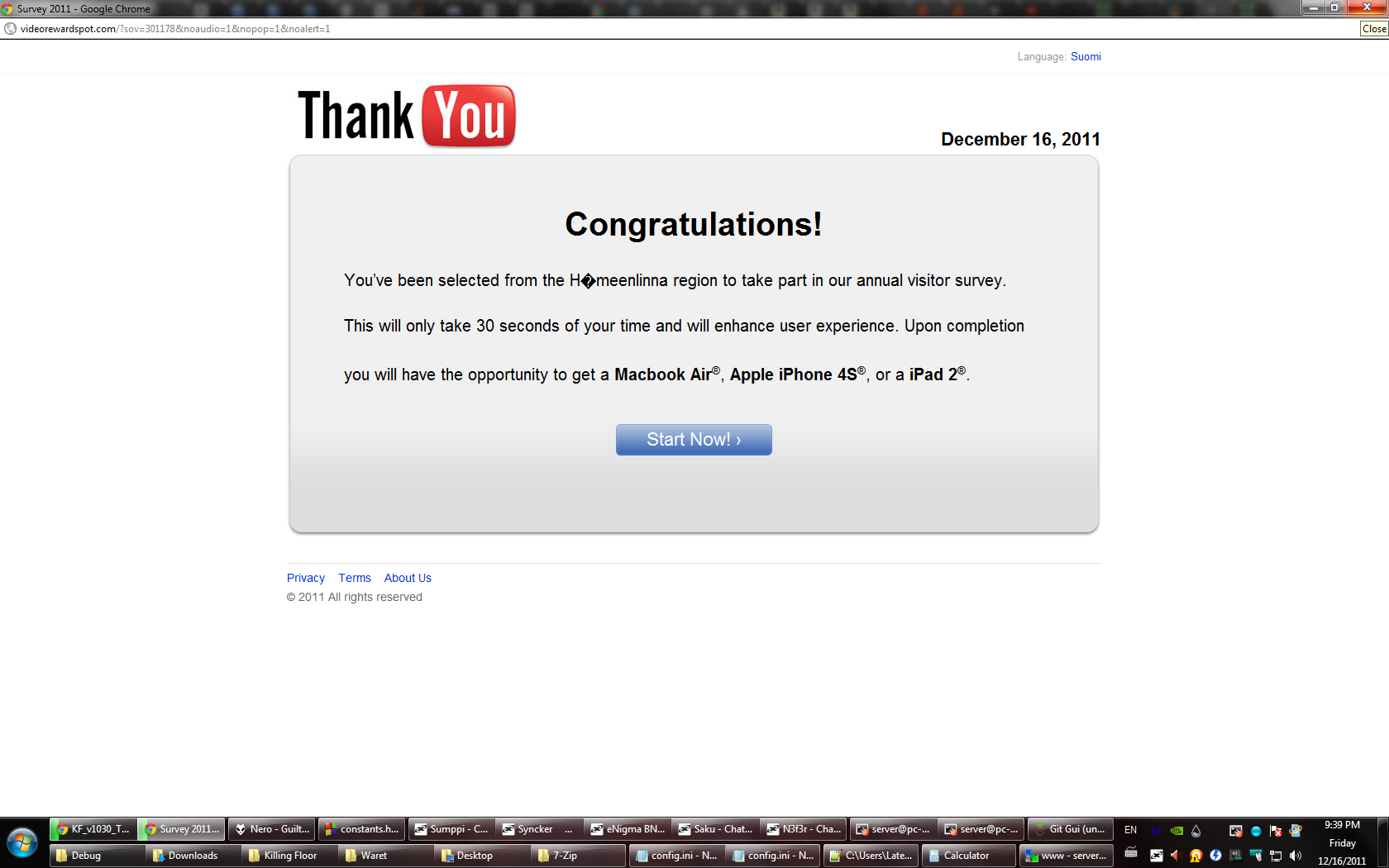The image size is (1389, 868).
Task: Open second config.ini Notepad taskbar item
Action: click(773, 856)
